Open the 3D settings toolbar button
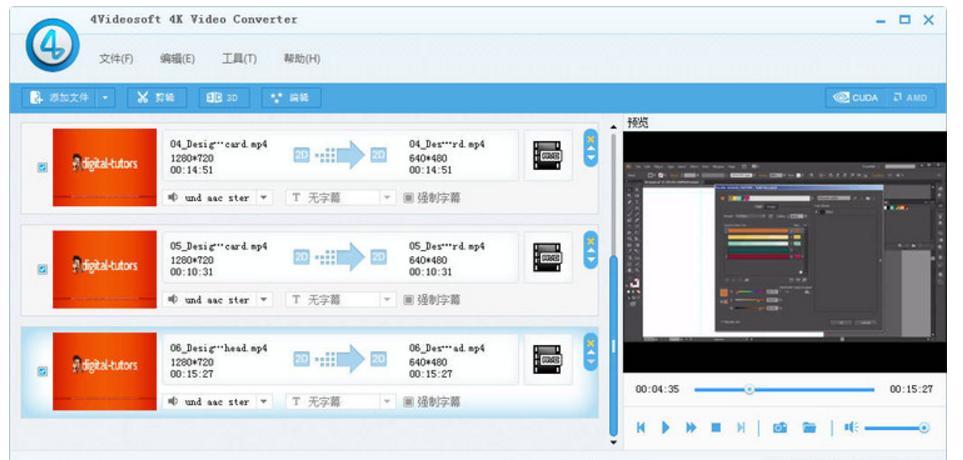 224,98
